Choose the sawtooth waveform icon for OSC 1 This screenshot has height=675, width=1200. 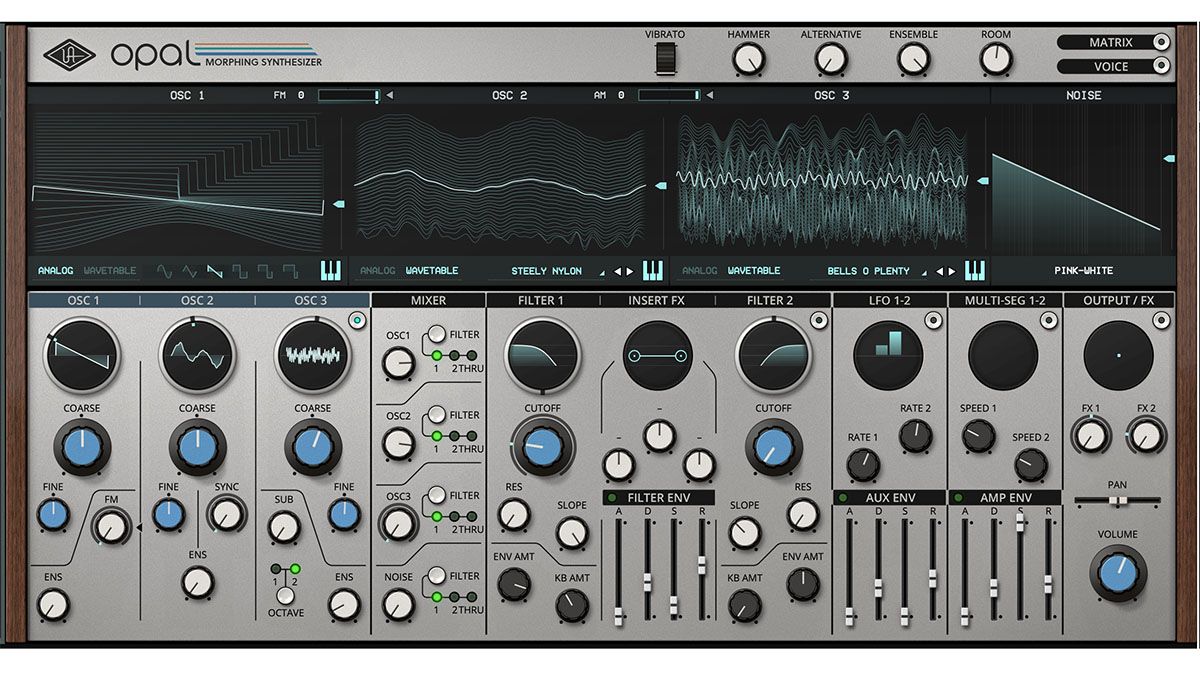(216, 269)
